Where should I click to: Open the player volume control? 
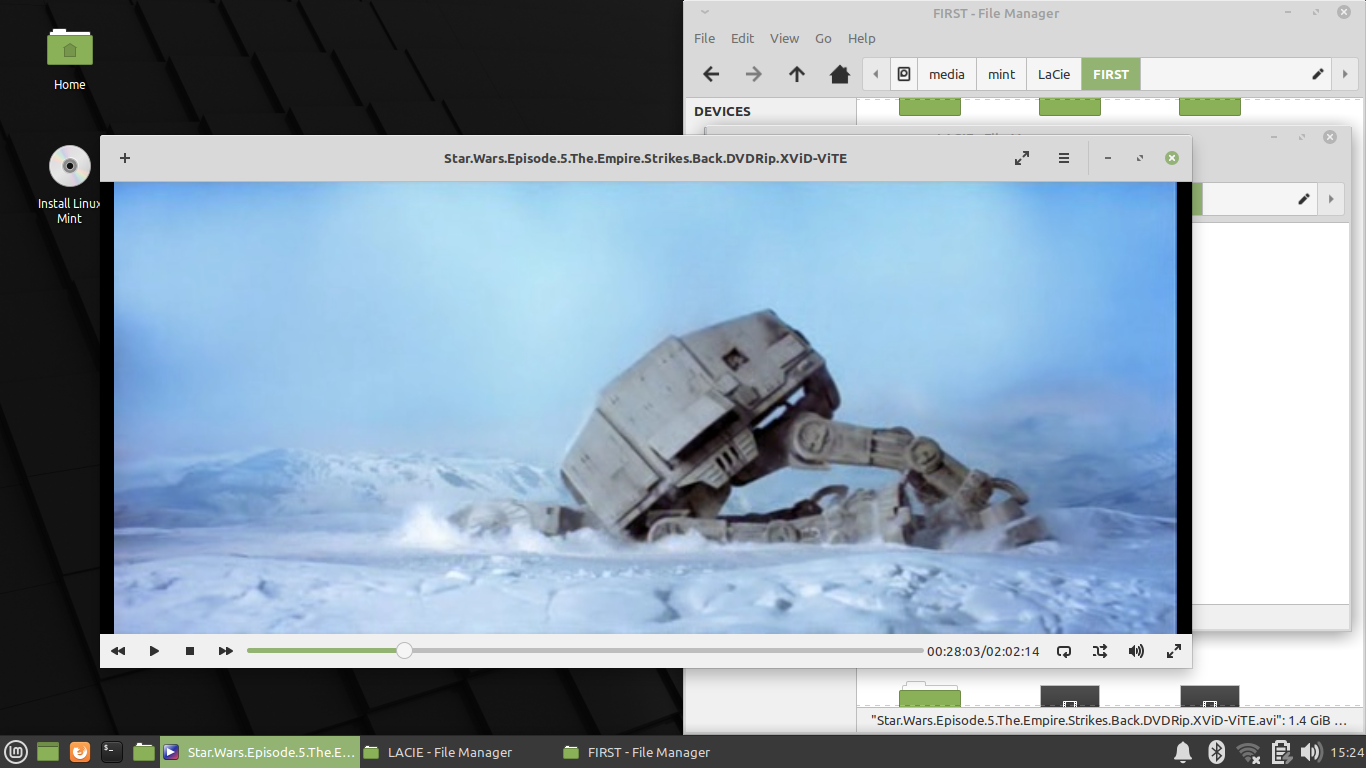1136,651
